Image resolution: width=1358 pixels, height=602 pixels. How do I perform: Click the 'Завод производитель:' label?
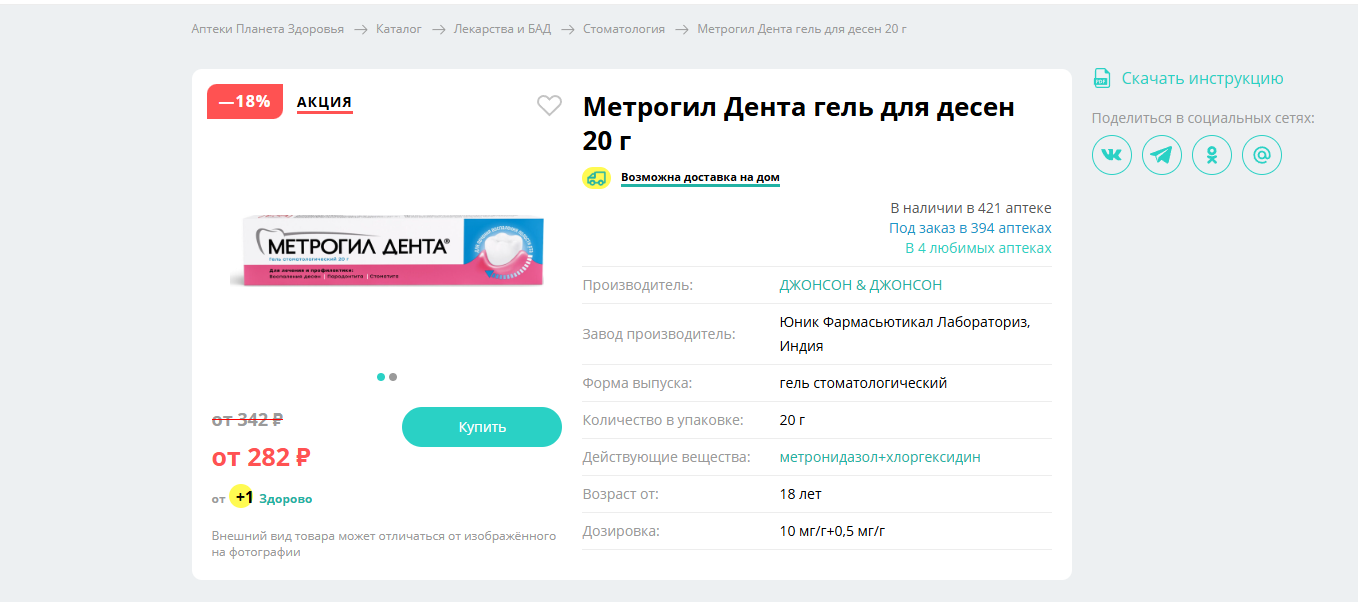pyautogui.click(x=659, y=334)
